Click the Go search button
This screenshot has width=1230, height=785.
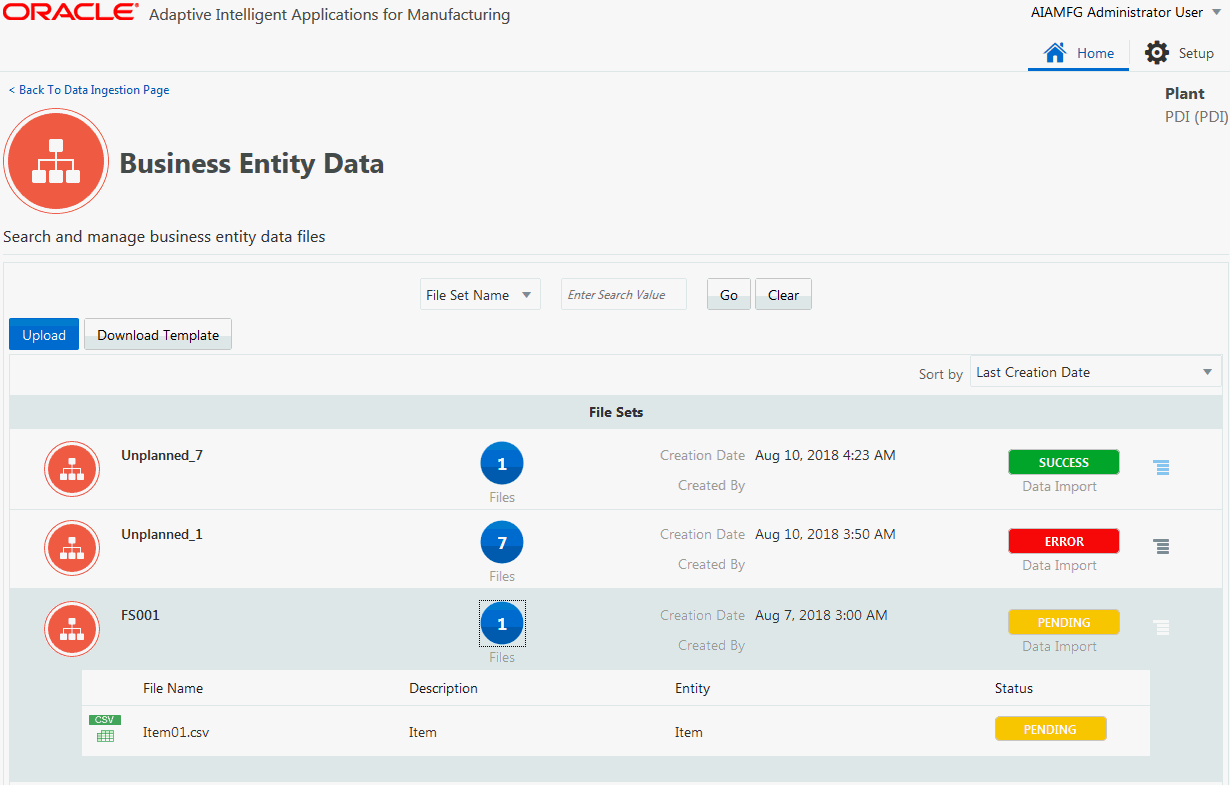(x=729, y=295)
